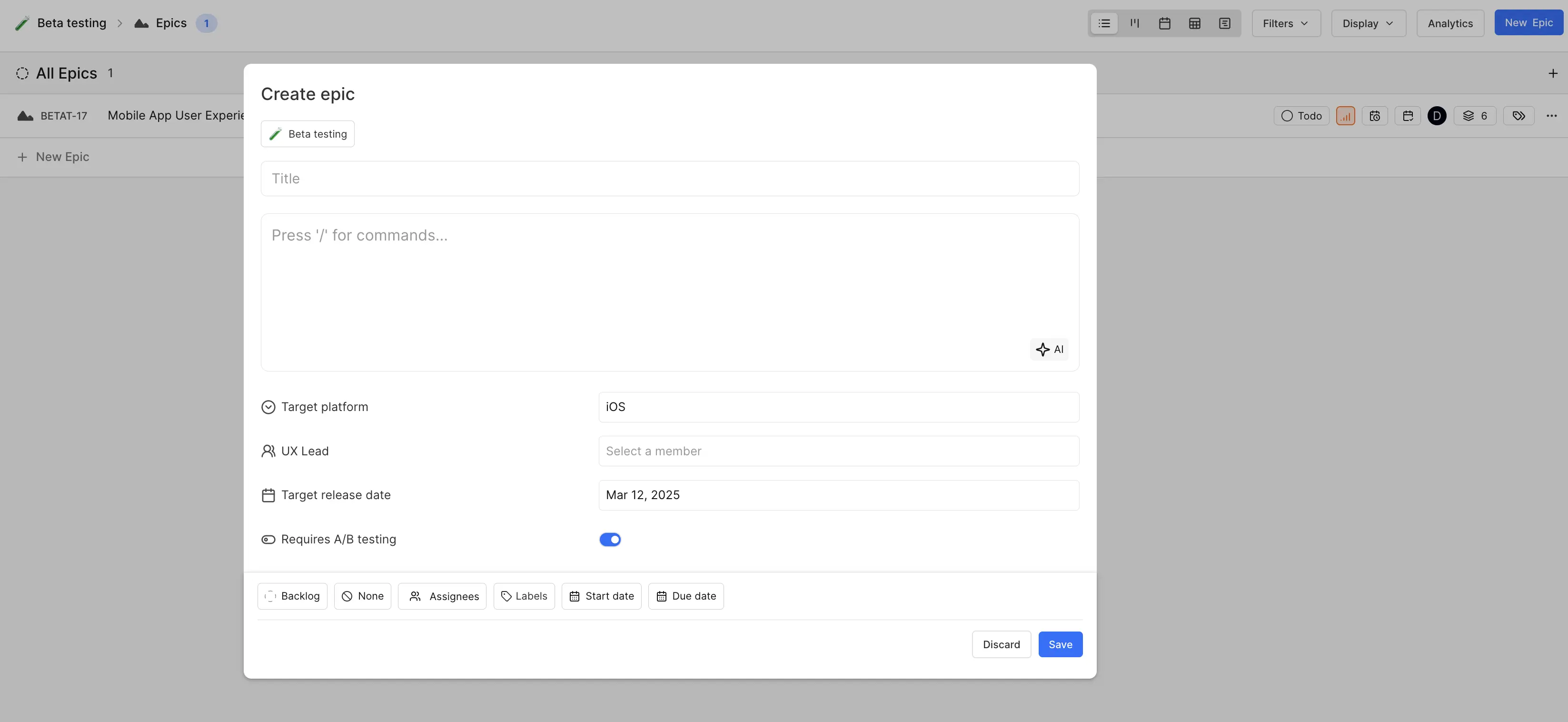Open the Epics breadcrumb
Viewport: 1568px width, 722px height.
[161, 23]
